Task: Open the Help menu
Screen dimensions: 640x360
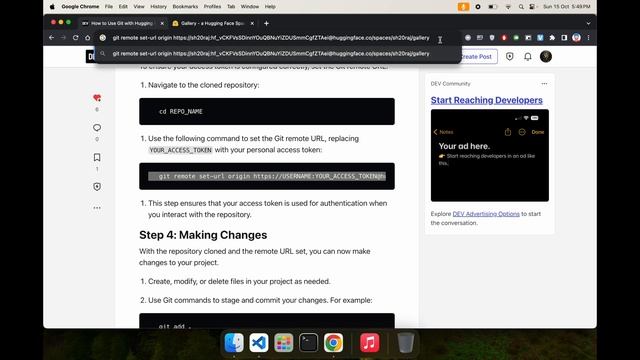Action: [270, 7]
